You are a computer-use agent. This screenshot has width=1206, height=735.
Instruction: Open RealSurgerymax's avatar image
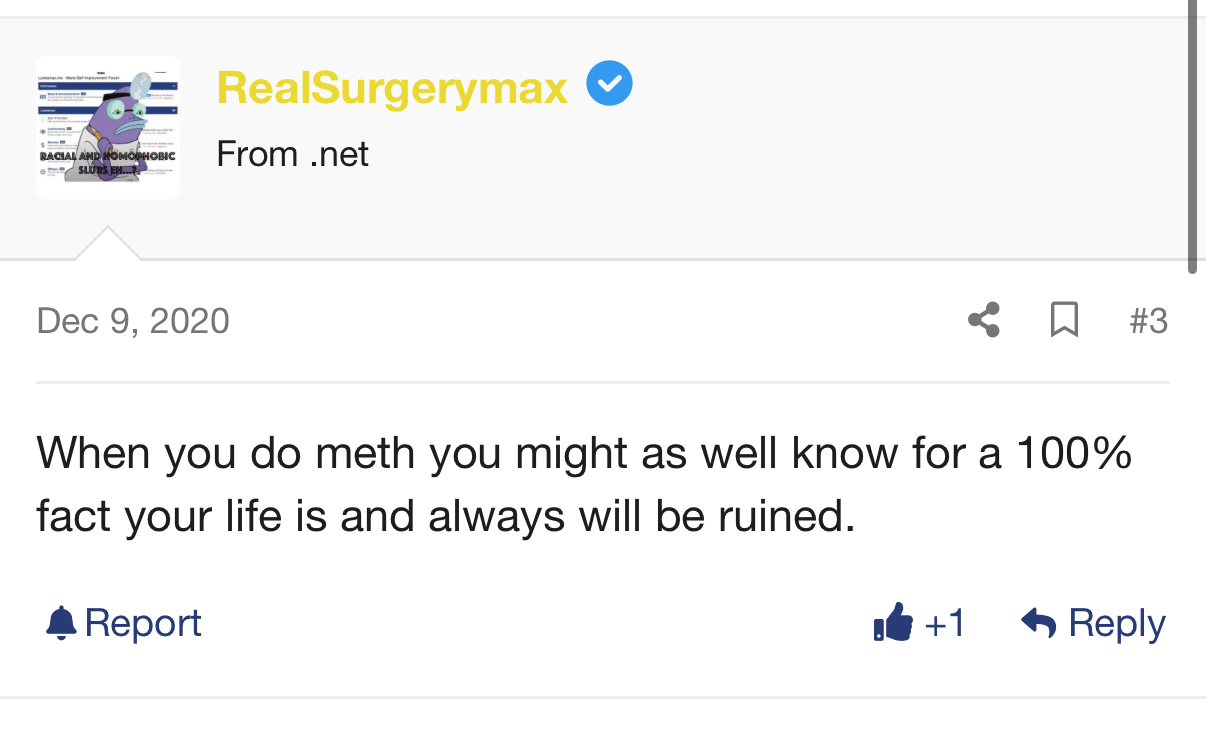click(x=108, y=127)
